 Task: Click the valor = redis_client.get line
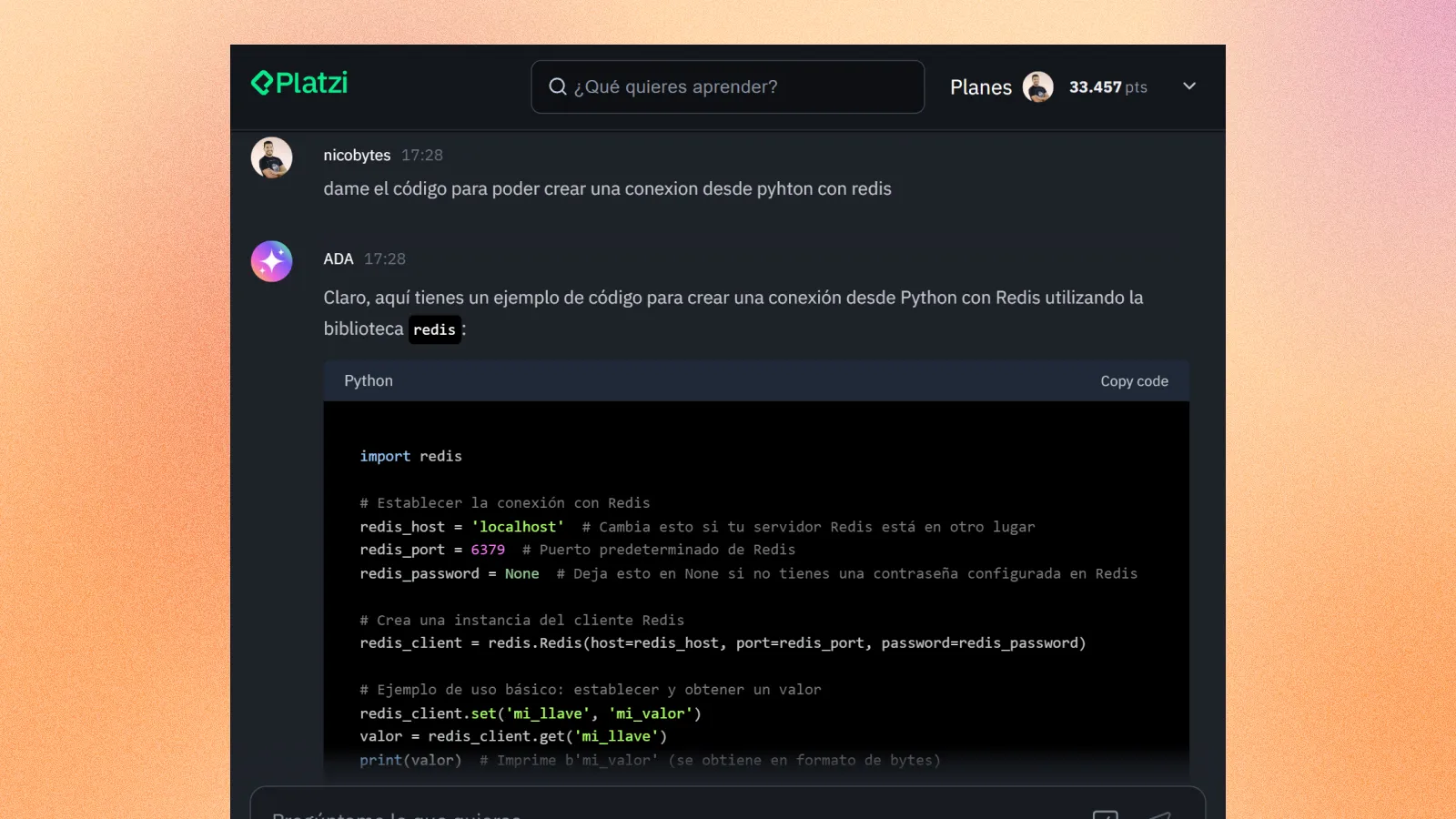click(513, 736)
